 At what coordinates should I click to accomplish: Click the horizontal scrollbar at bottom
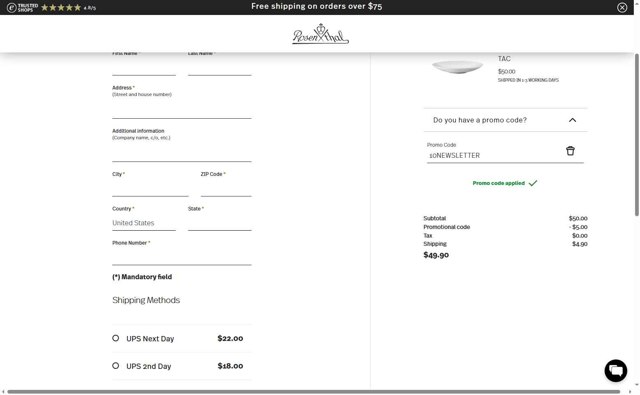pos(313,392)
